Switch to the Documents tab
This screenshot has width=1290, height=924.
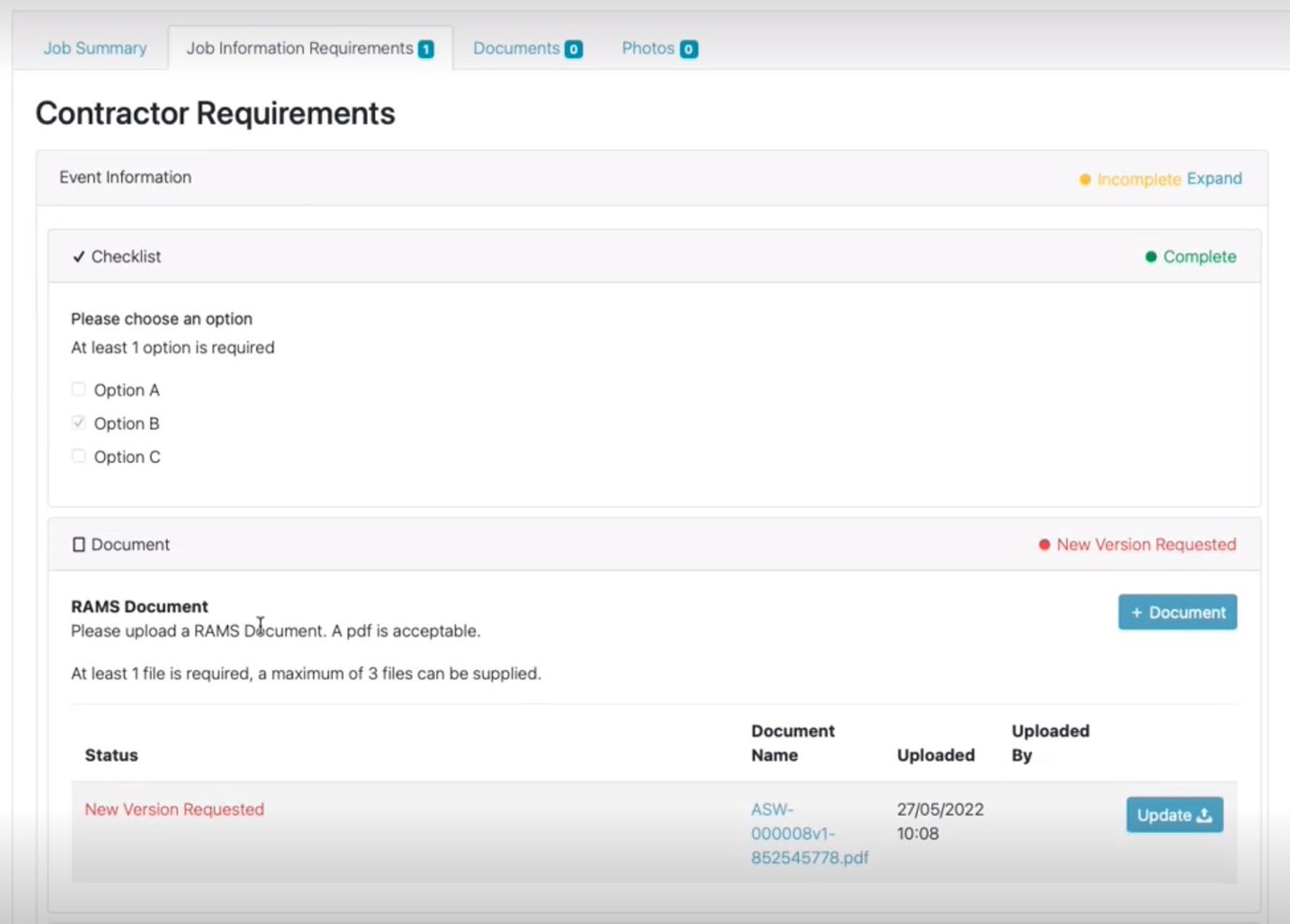point(528,48)
